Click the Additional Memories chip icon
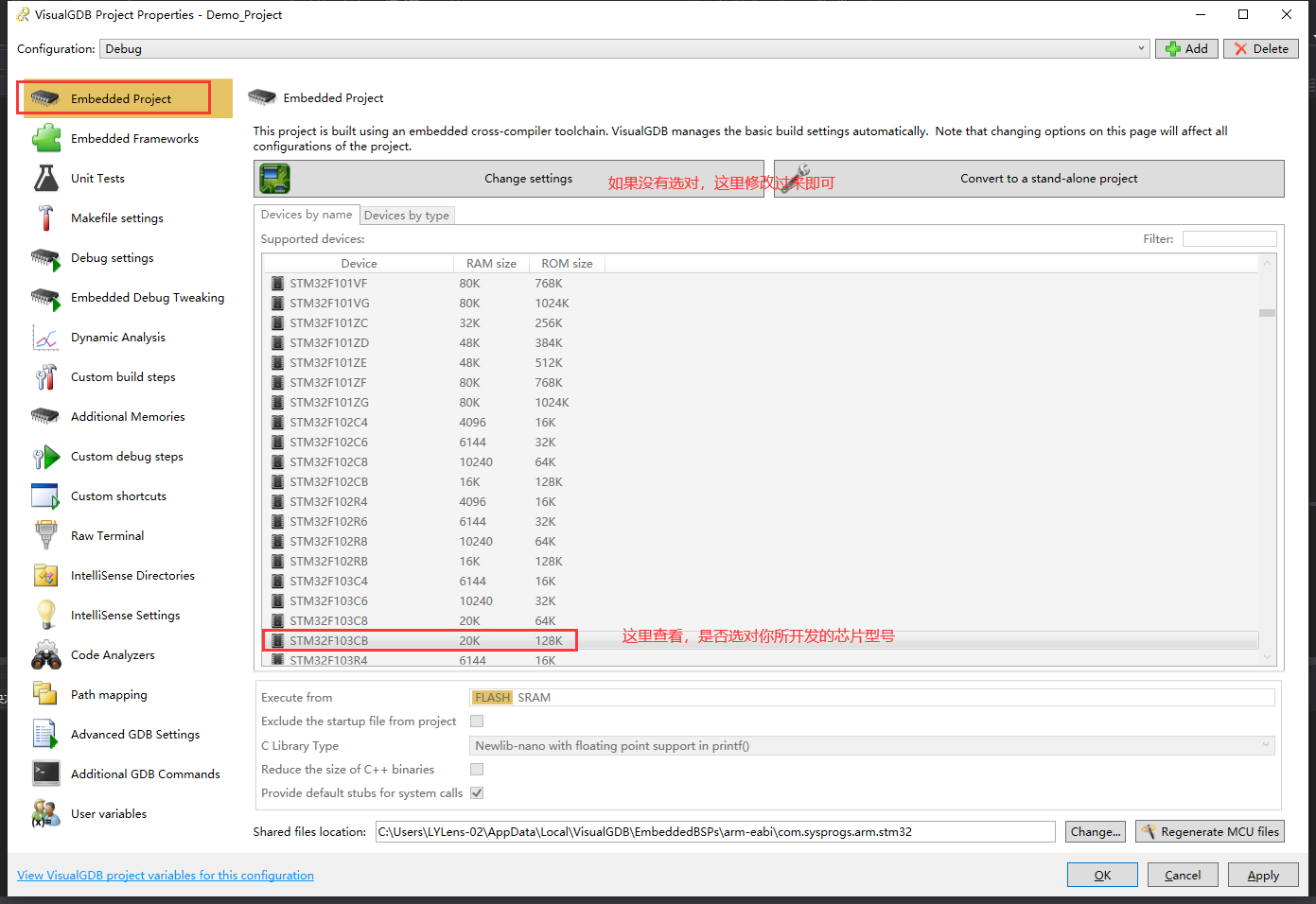1316x904 pixels. point(45,416)
